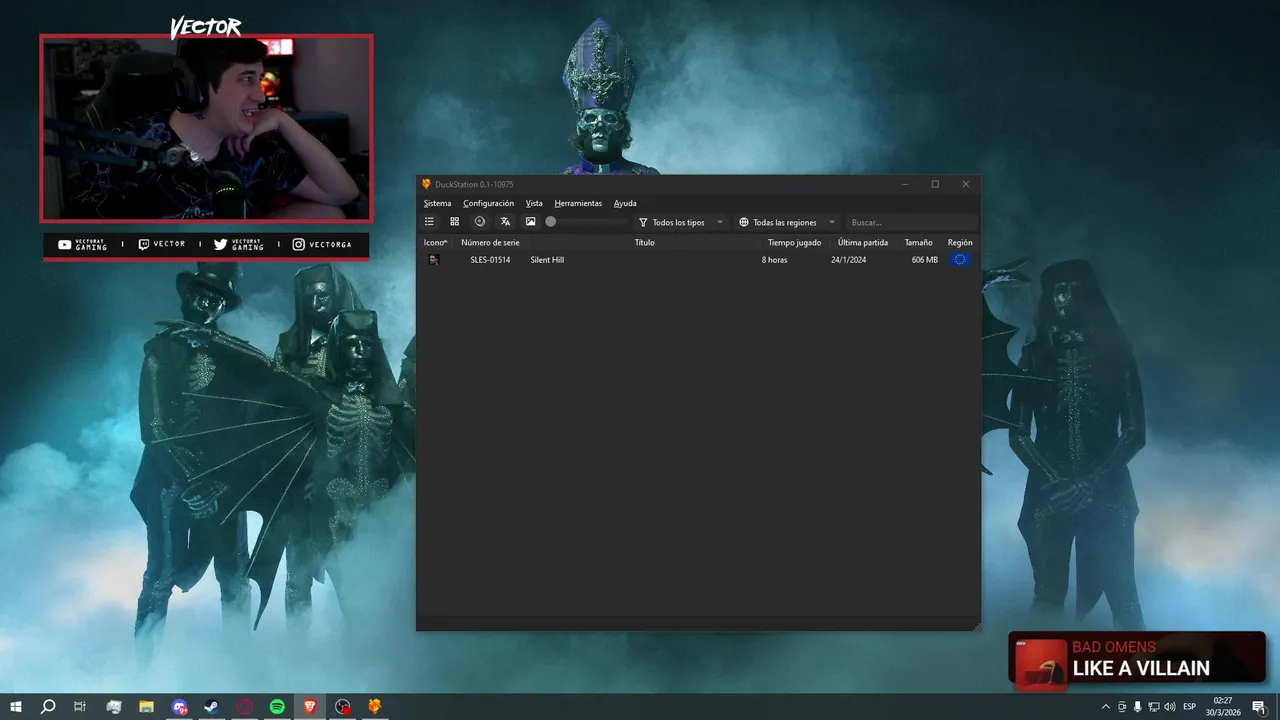Image resolution: width=1280 pixels, height=720 pixels.
Task: Click the Silent Hill game icon thumbnail
Action: 434,260
